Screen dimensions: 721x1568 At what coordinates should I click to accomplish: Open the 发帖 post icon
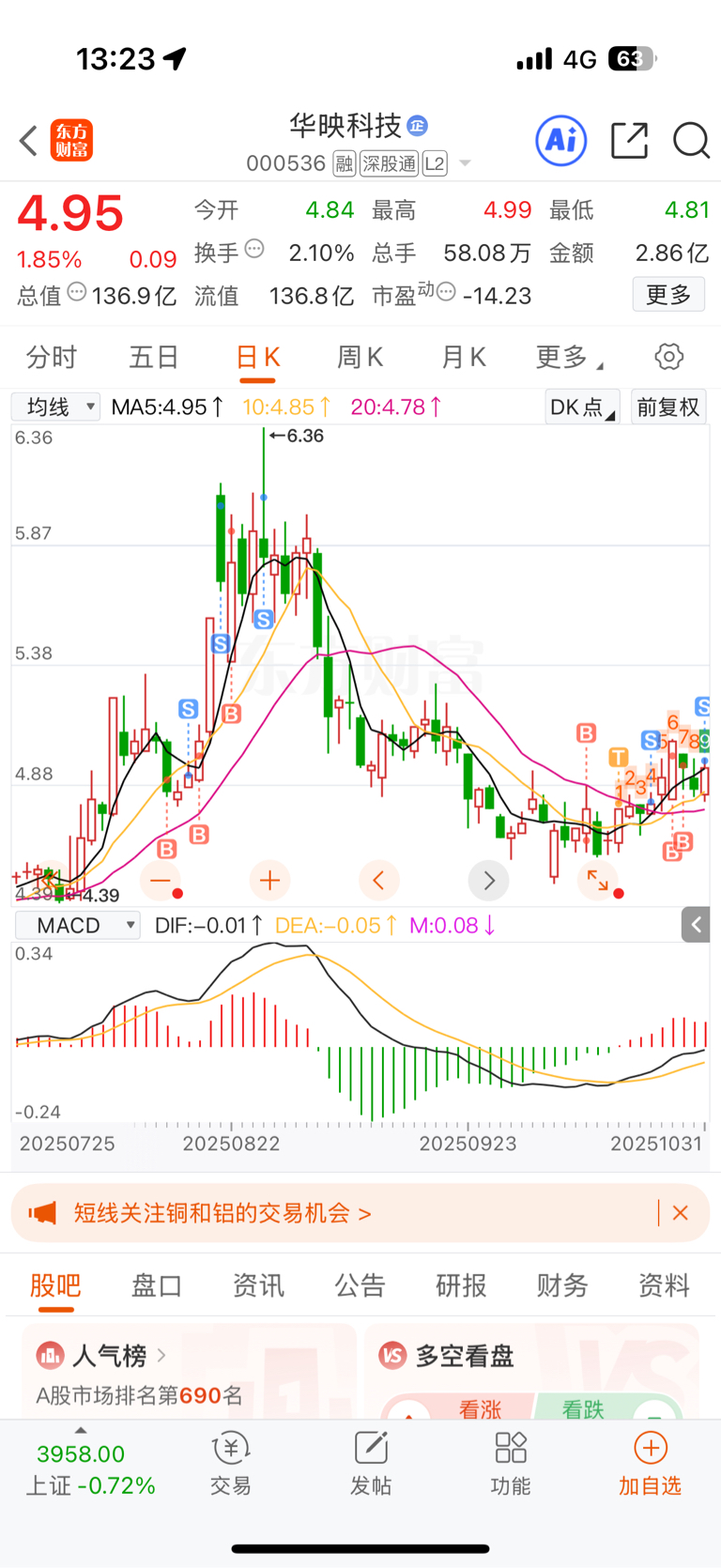(x=371, y=1463)
